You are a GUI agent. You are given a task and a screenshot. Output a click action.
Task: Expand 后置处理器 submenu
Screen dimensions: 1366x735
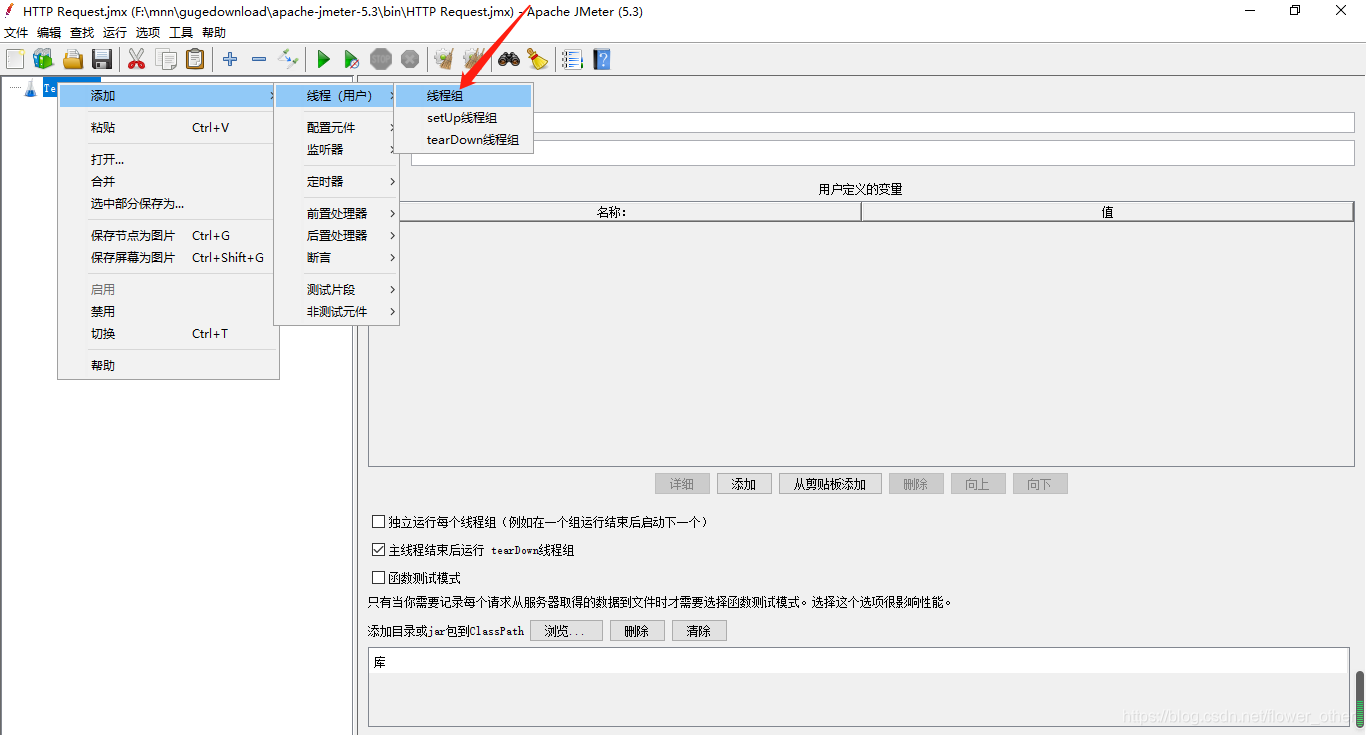(336, 236)
